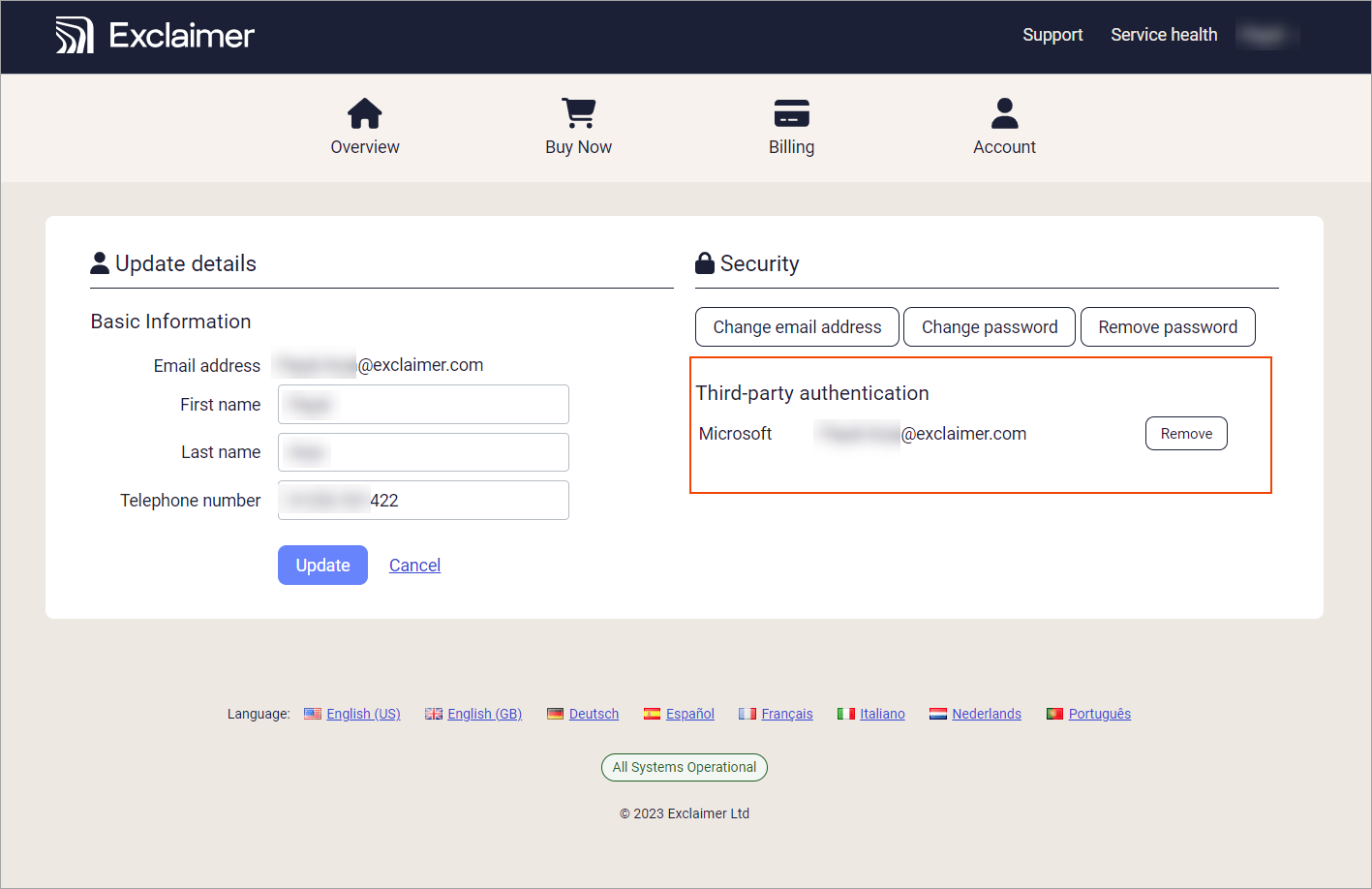Click the Exclaimer logo icon
Screen dimensions: 1372x889
(x=75, y=36)
